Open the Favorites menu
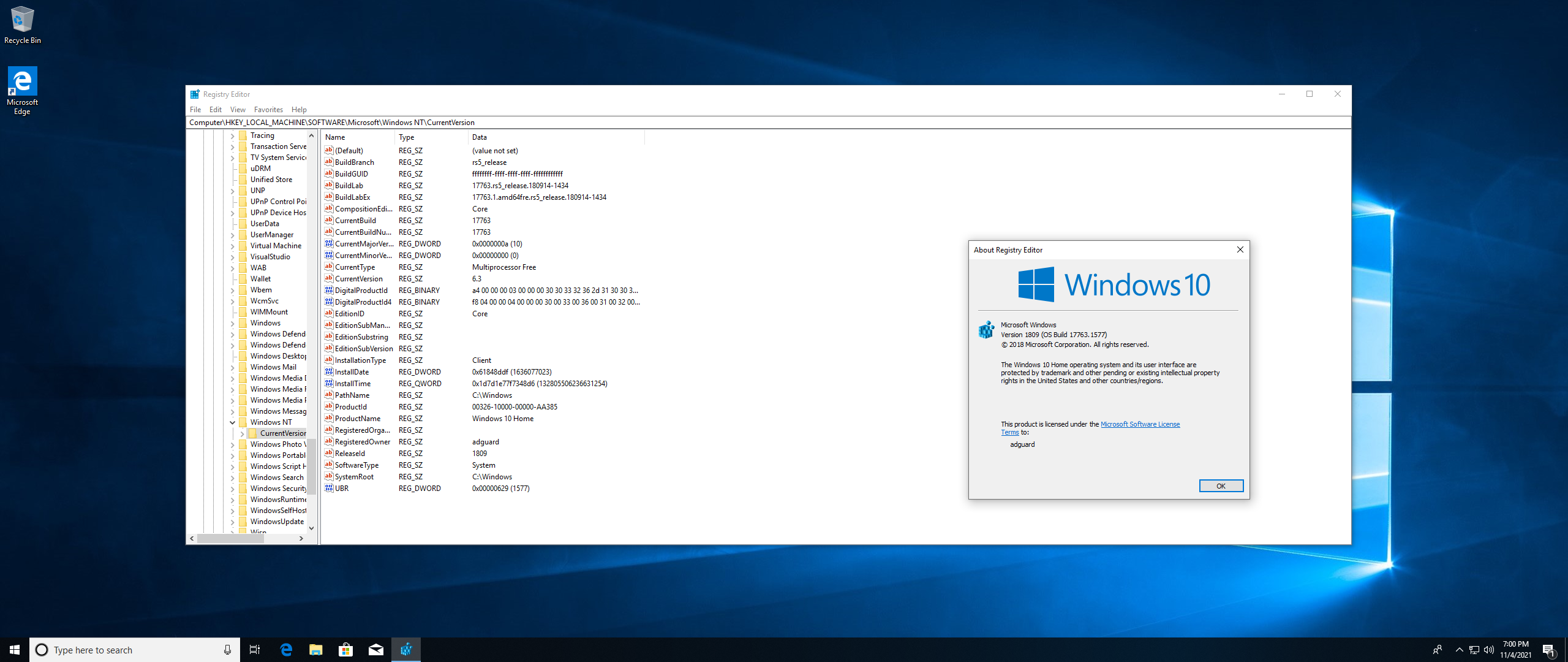Viewport: 1568px width, 662px height. pyautogui.click(x=268, y=110)
